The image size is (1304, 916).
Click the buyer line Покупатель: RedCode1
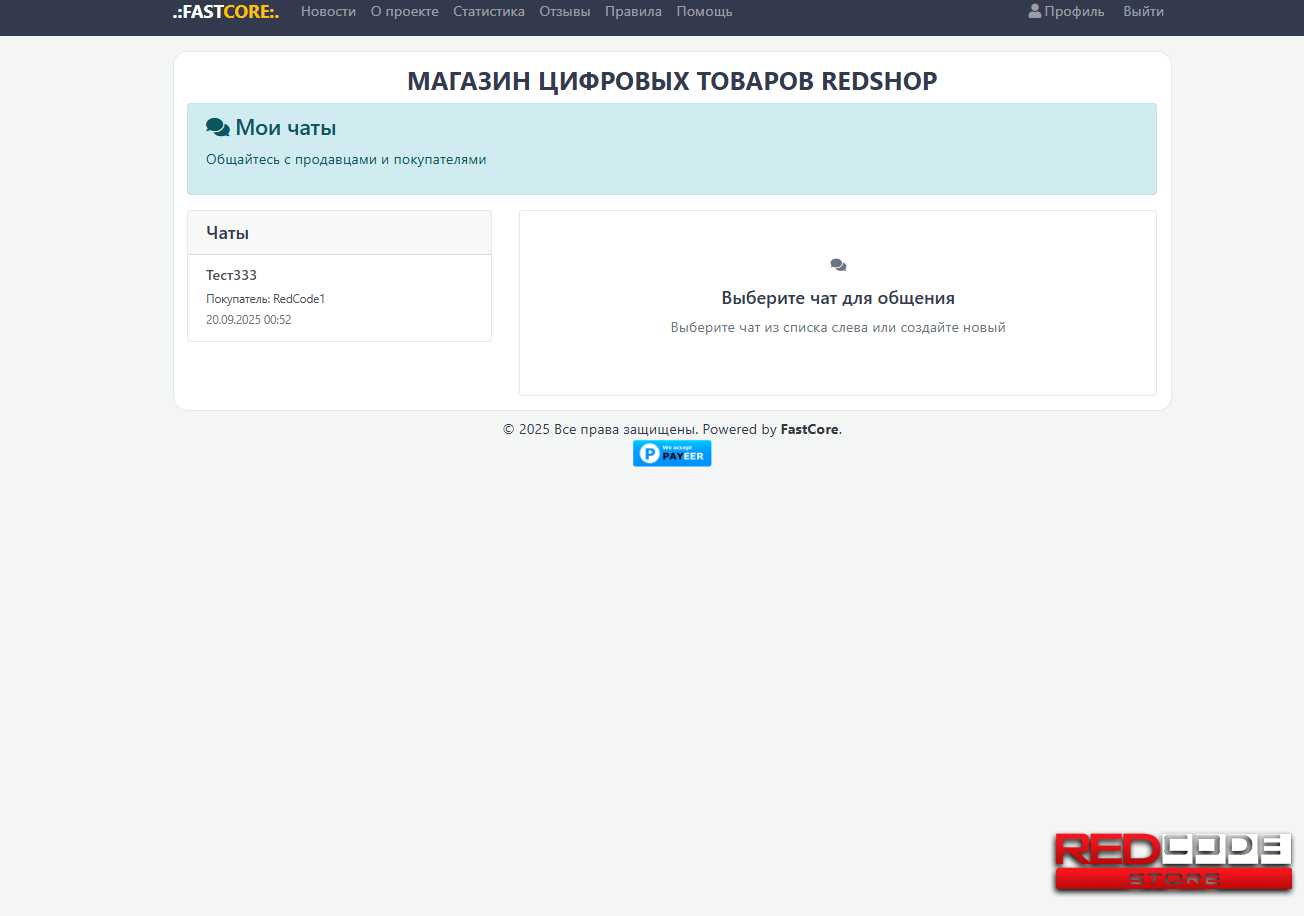click(x=265, y=299)
